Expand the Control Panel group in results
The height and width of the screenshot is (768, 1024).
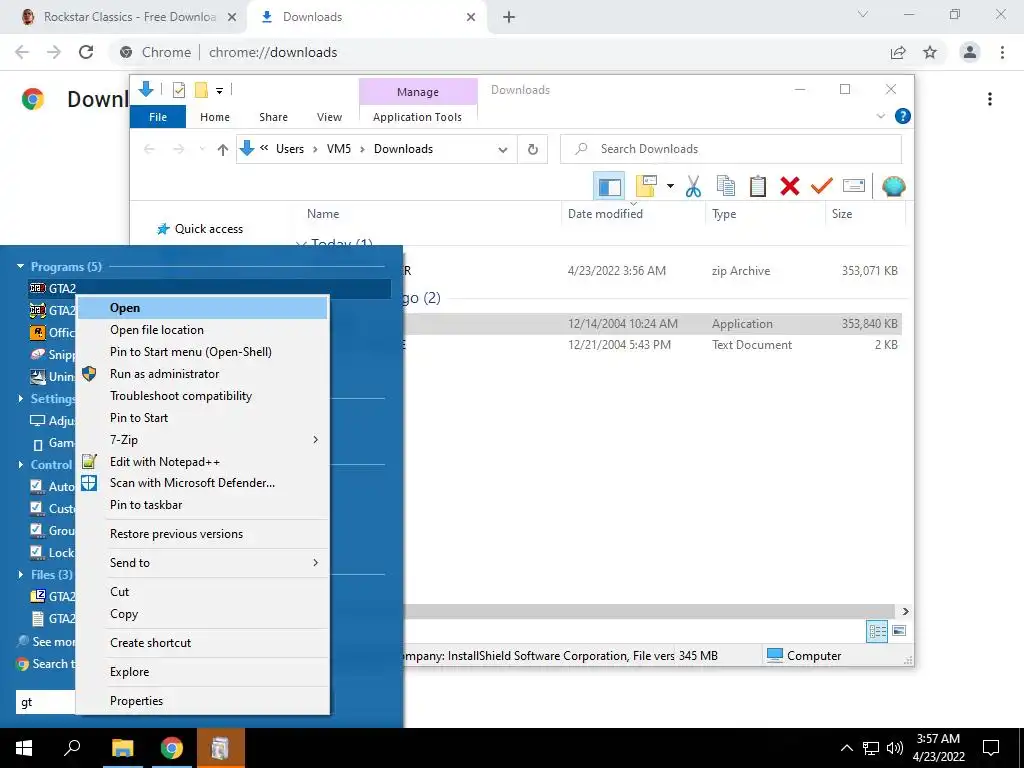click(20, 464)
